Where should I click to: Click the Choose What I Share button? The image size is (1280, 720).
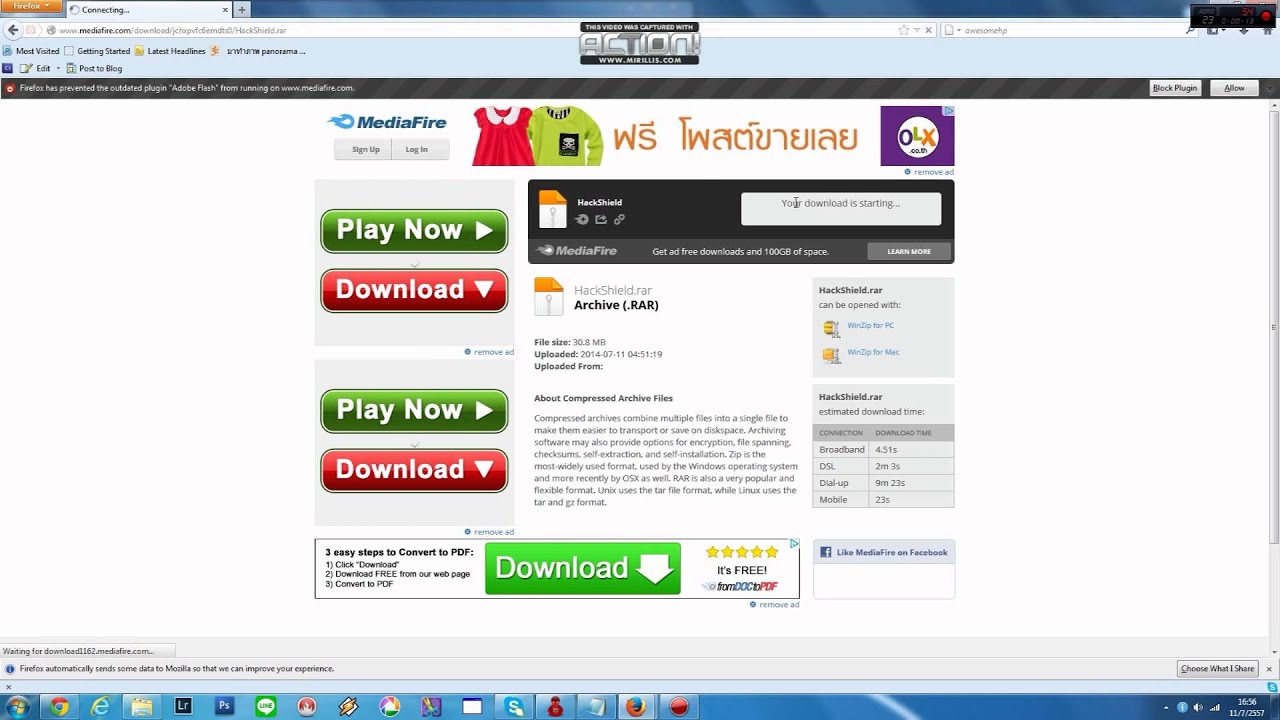point(1218,668)
